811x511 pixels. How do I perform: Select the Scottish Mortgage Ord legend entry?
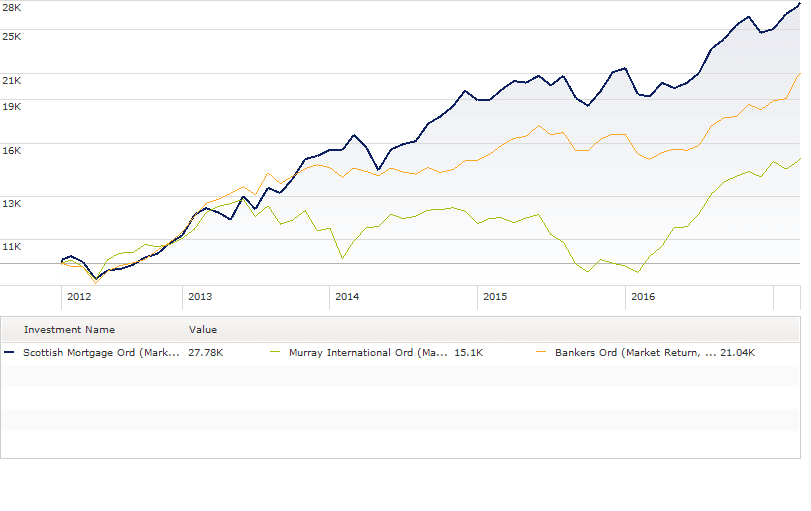pos(102,352)
